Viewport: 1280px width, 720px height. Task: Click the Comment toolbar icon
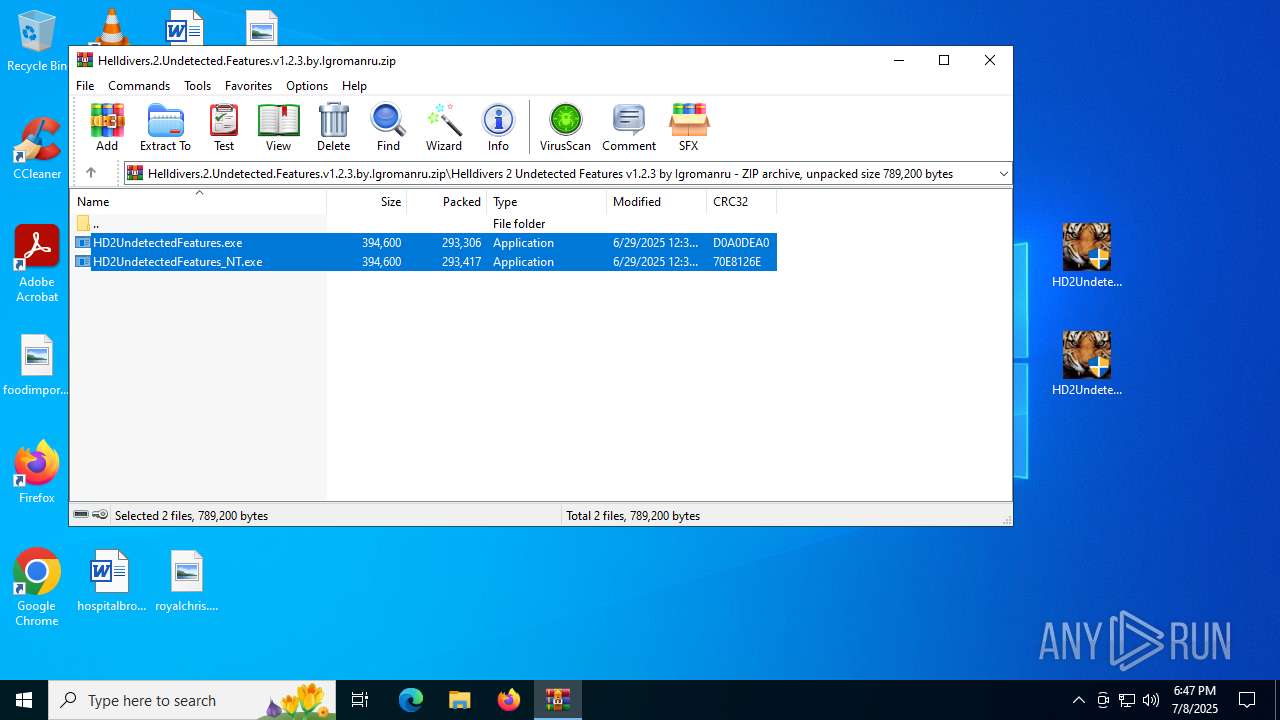[x=629, y=127]
